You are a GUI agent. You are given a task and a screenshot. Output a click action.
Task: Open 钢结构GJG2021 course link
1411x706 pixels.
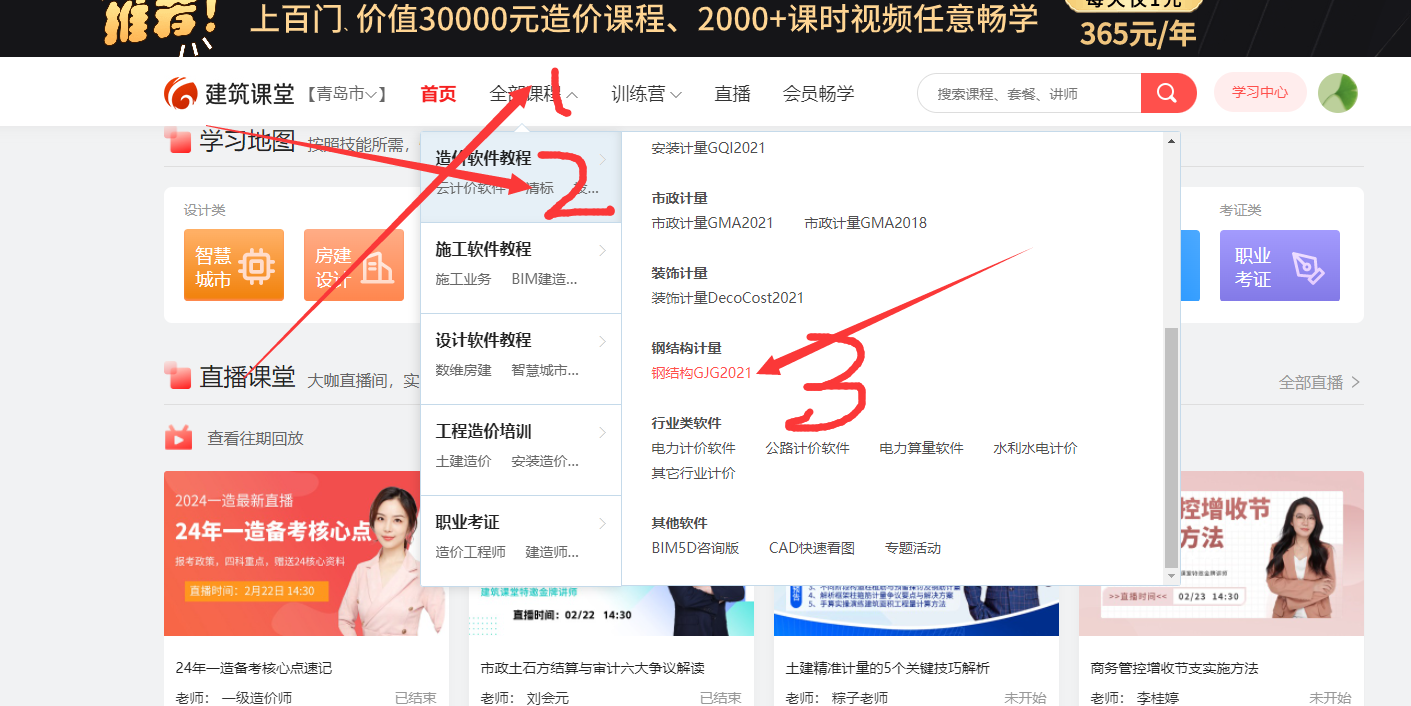[701, 372]
